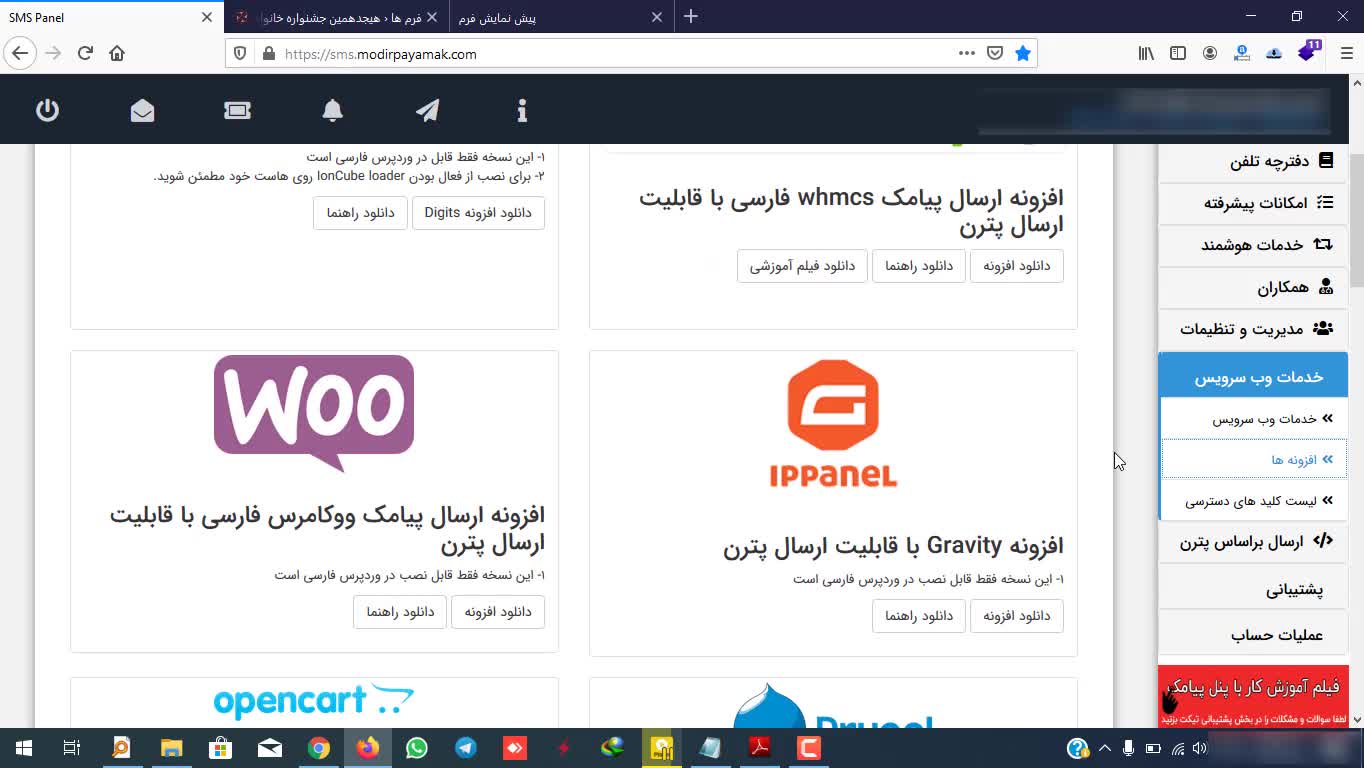Click the URL address bar field
The height and width of the screenshot is (768, 1364).
click(600, 54)
